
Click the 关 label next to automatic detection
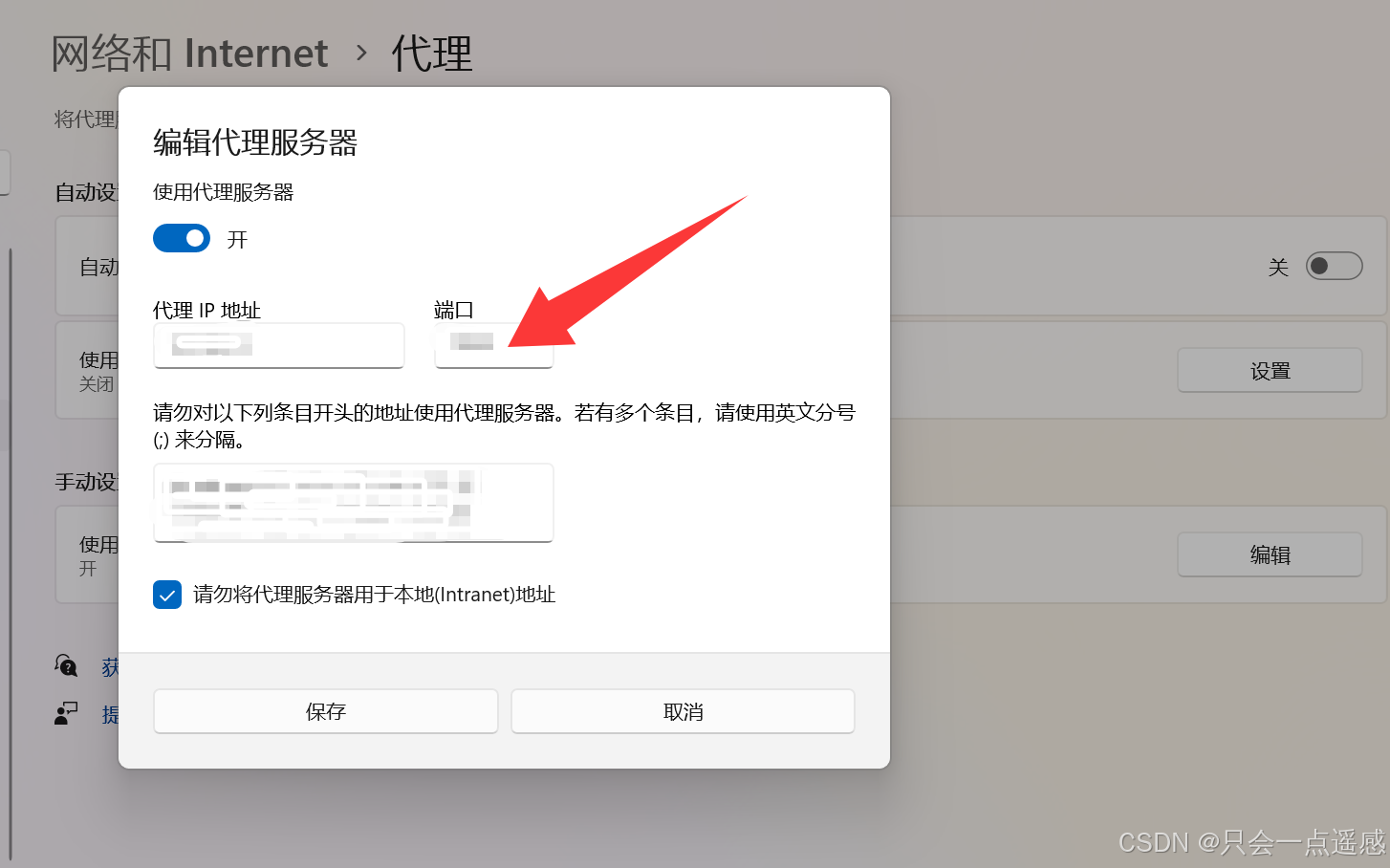click(x=1278, y=267)
